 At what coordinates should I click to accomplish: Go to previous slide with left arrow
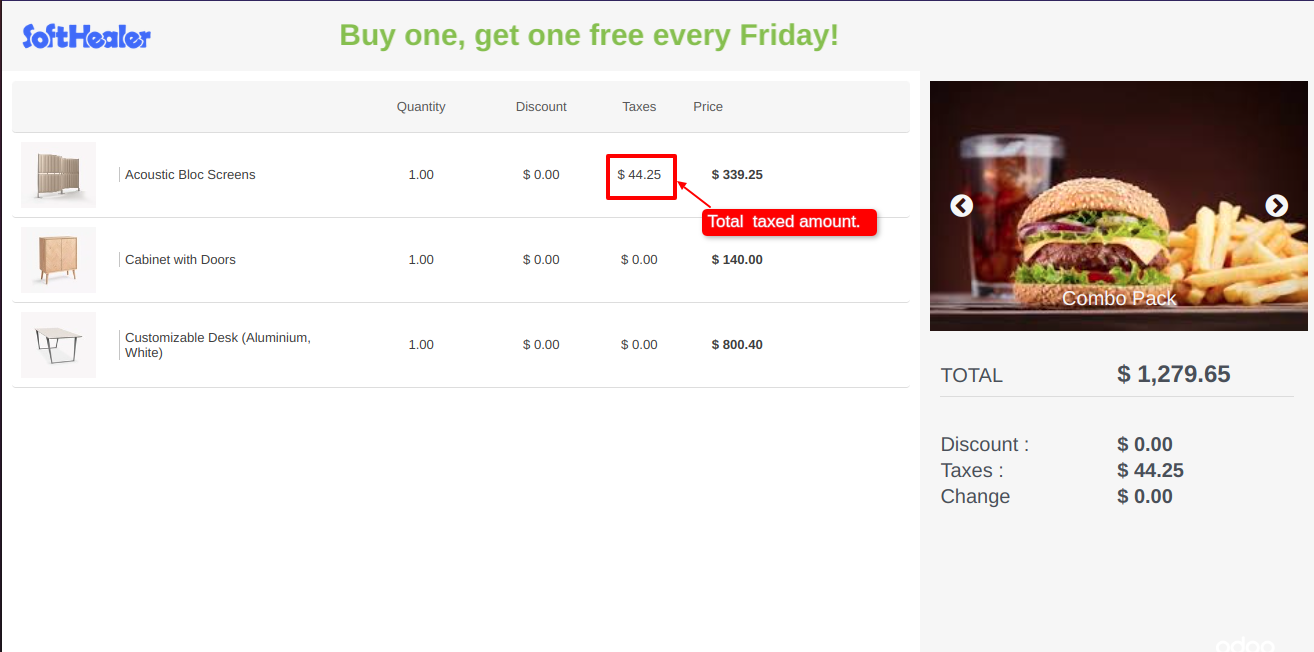tap(961, 205)
